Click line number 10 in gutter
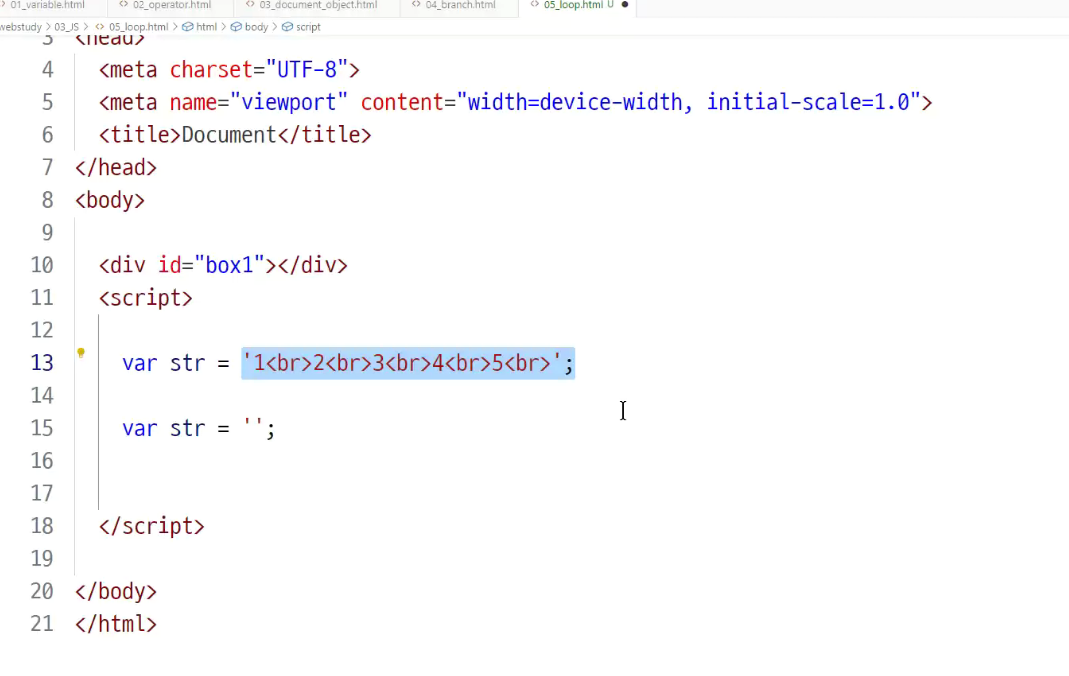The height and width of the screenshot is (676, 1069). pyautogui.click(x=42, y=265)
